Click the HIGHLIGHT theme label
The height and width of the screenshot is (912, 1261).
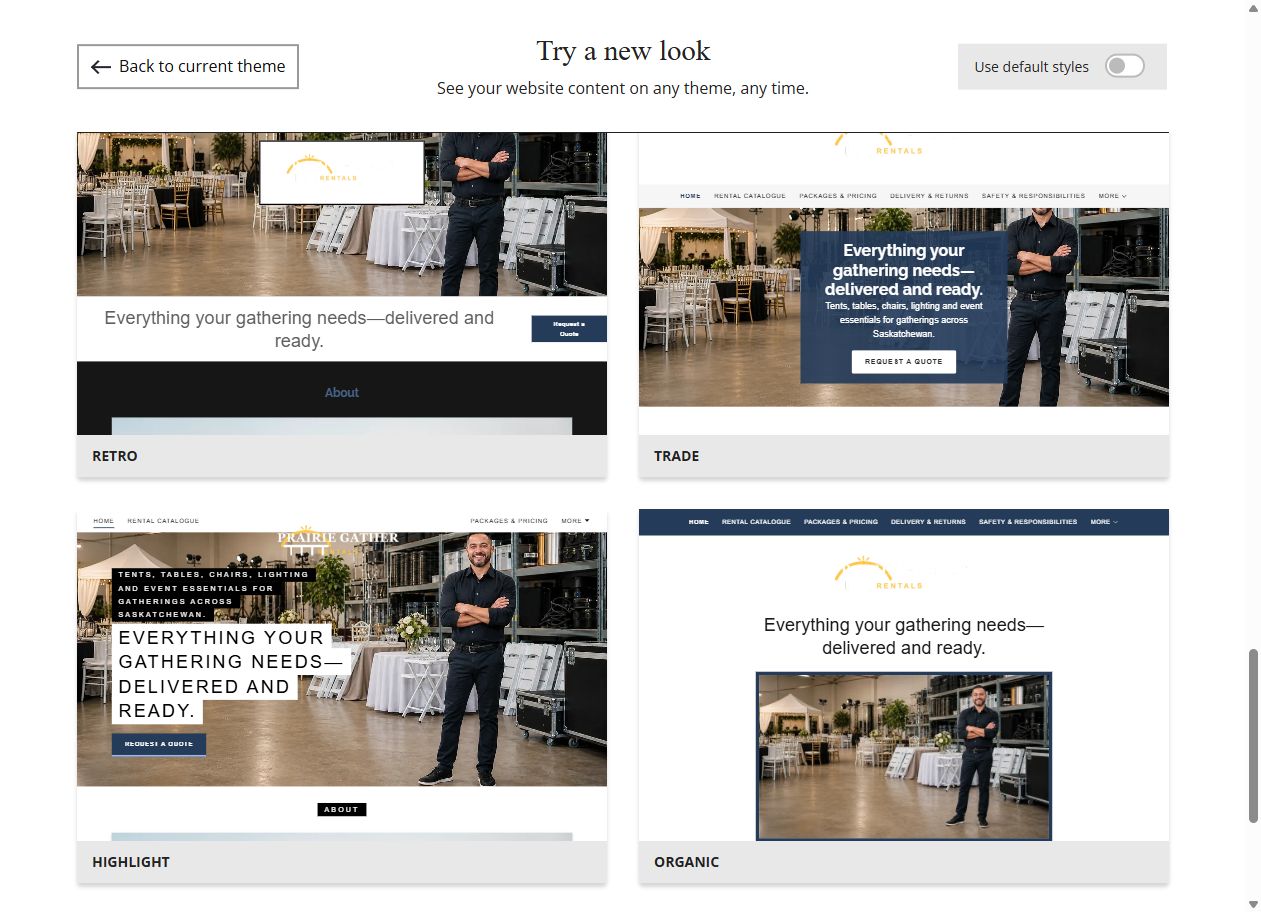[x=131, y=862]
